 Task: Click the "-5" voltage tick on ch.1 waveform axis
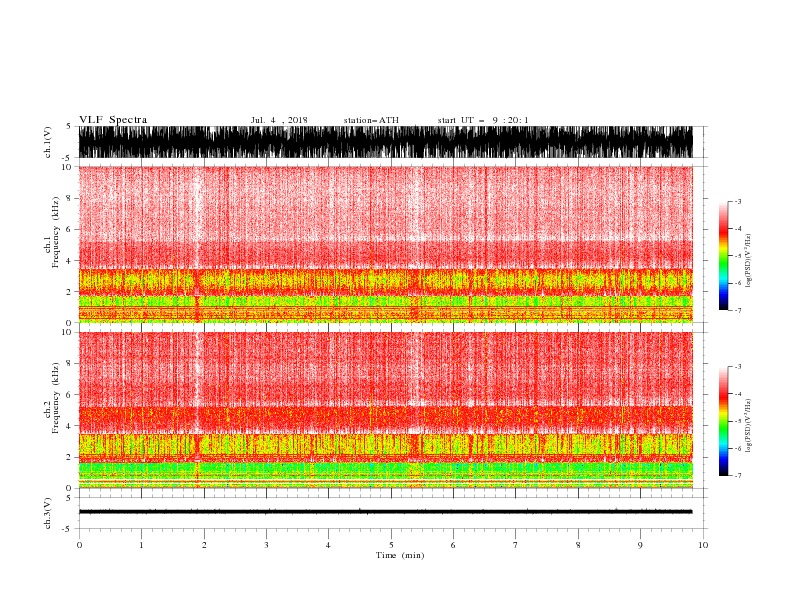coord(68,157)
